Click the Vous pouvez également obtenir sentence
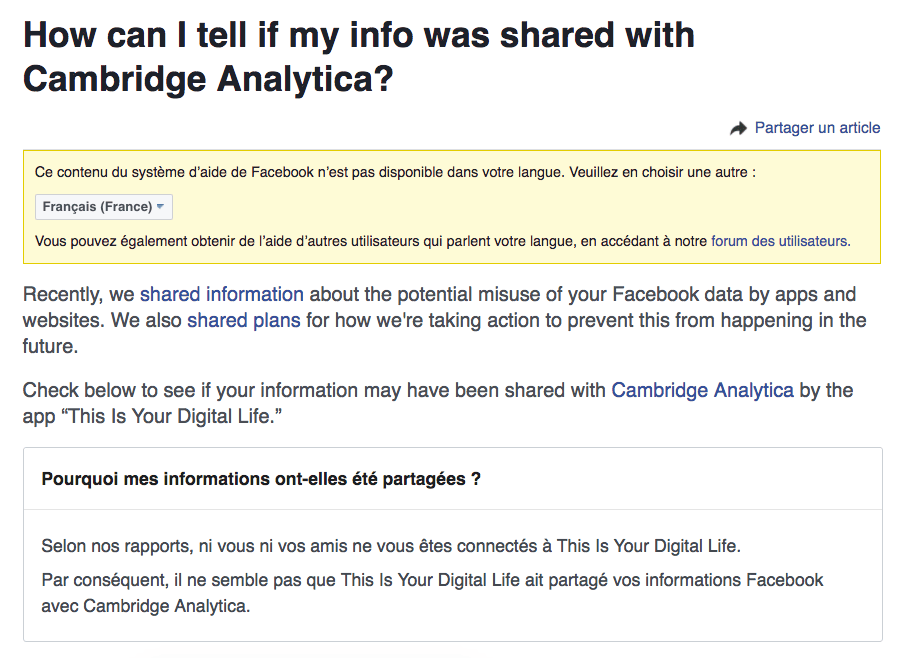 (442, 241)
